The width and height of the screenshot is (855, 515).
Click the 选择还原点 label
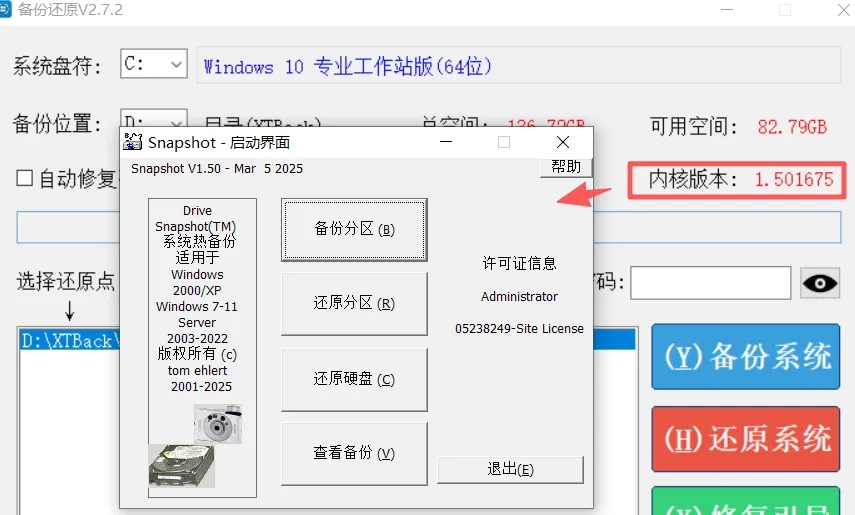click(x=65, y=282)
